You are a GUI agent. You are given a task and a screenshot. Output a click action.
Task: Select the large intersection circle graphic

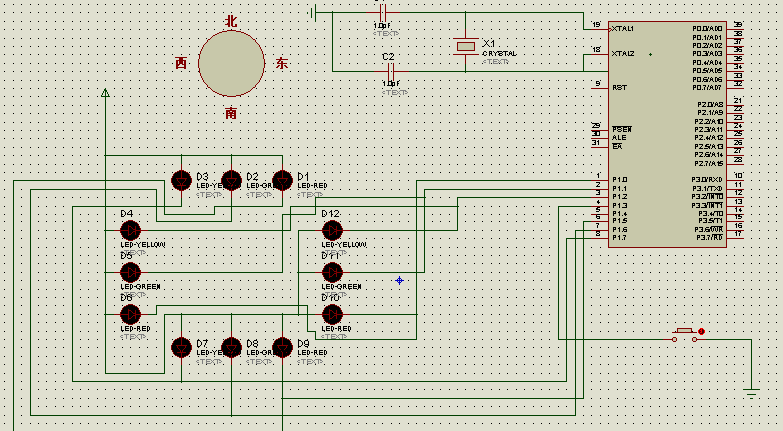pos(231,63)
